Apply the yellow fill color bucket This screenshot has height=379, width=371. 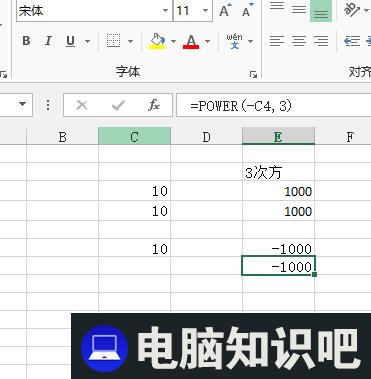[157, 41]
